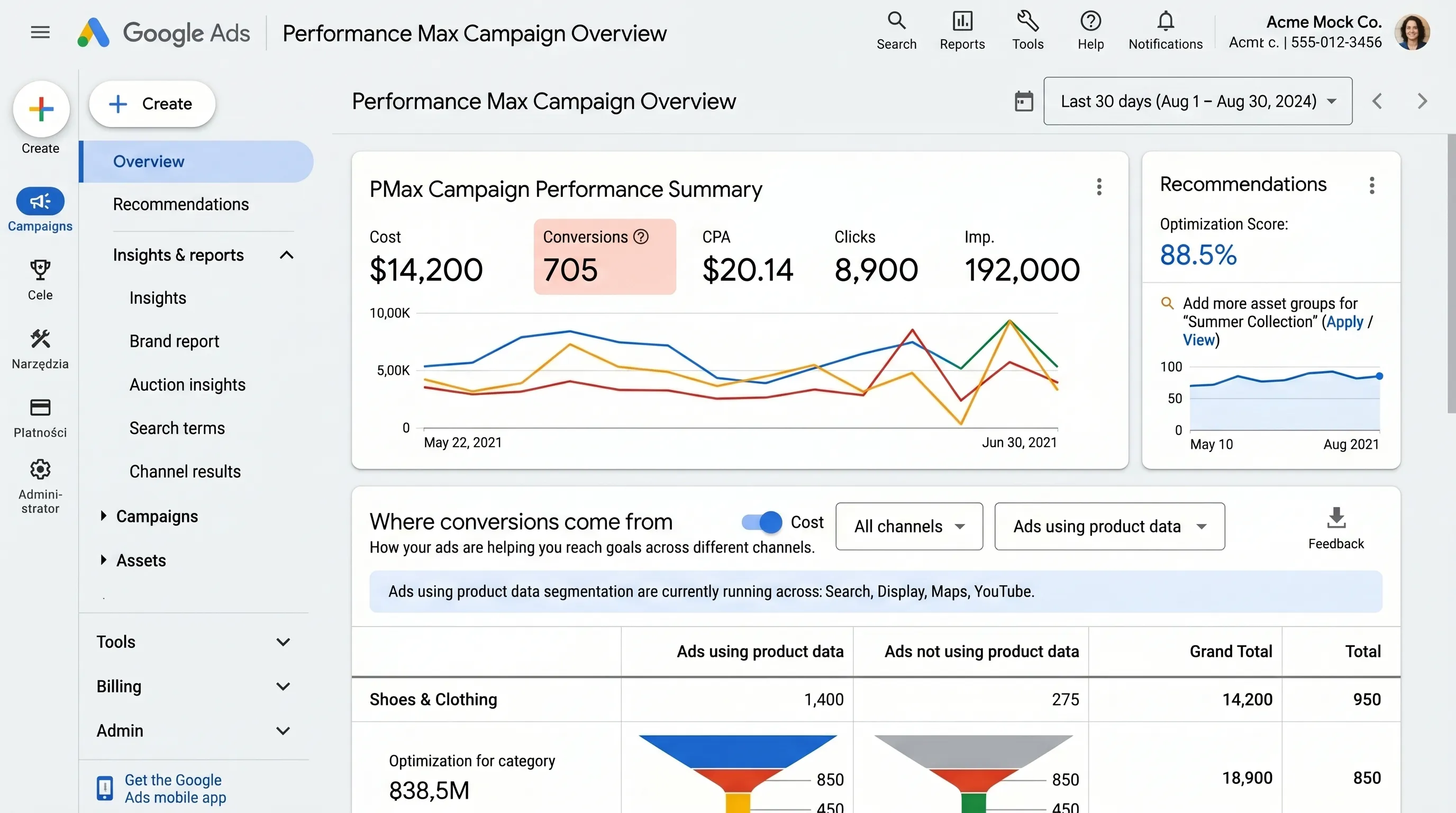Click the Search magnifier icon in header

tap(896, 21)
